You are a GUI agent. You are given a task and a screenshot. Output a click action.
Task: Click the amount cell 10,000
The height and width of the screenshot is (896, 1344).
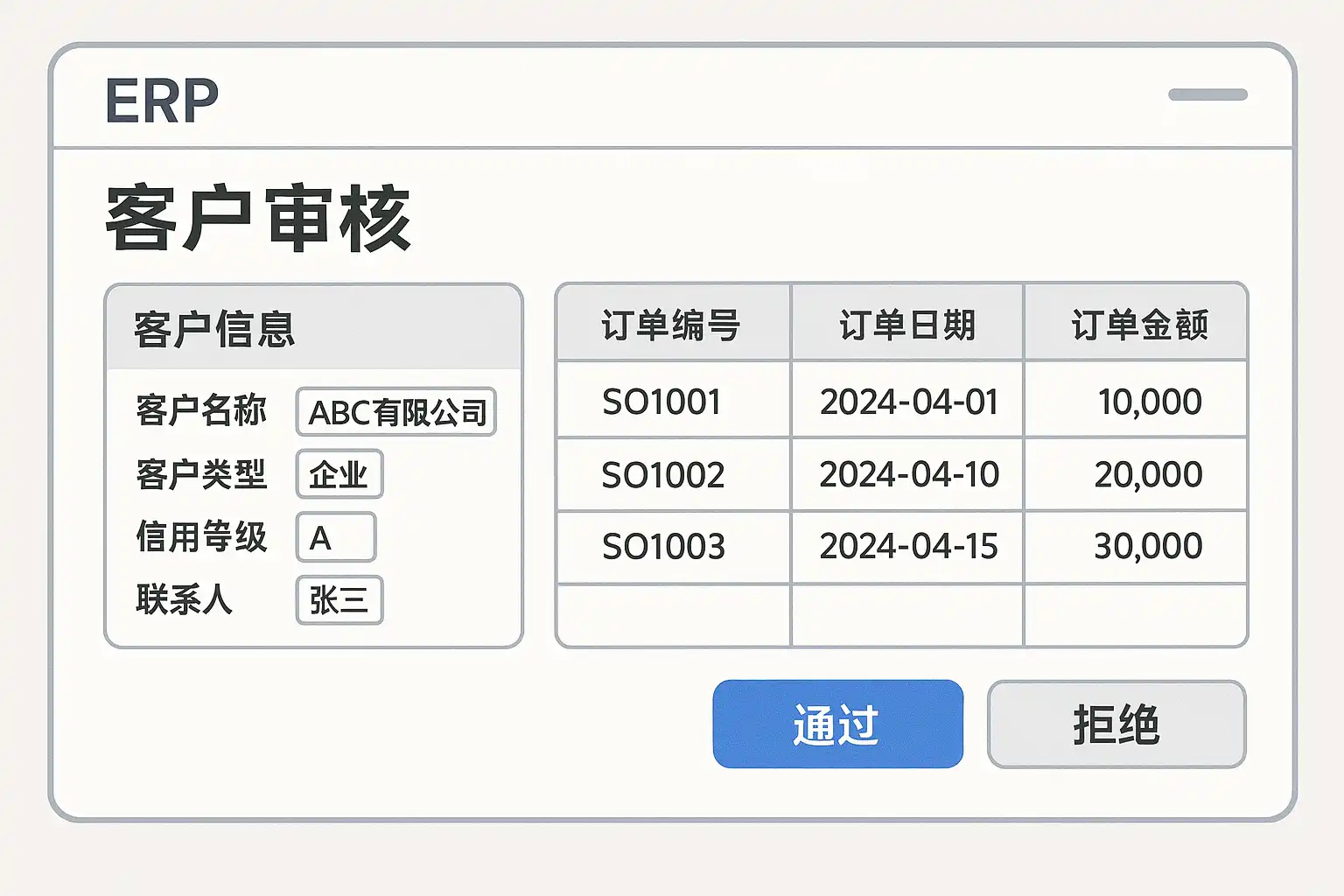click(1149, 402)
